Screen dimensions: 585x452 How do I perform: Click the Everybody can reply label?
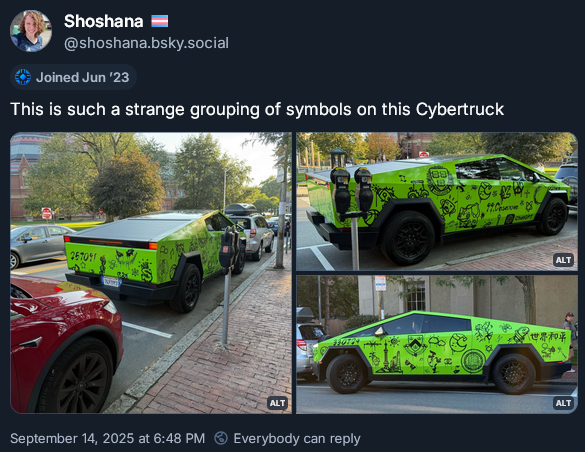pyautogui.click(x=297, y=439)
